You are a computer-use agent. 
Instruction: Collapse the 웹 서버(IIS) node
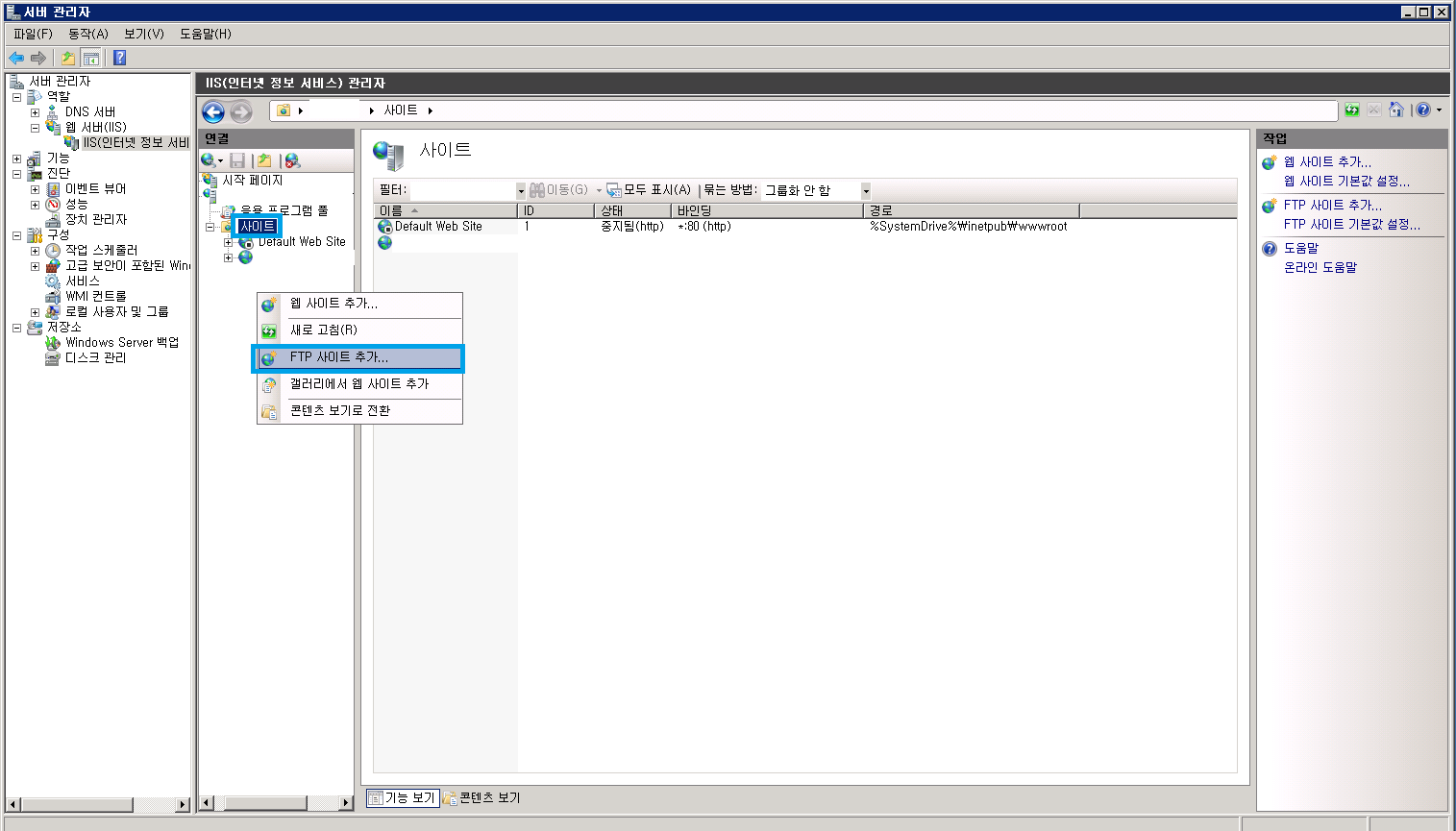35,128
